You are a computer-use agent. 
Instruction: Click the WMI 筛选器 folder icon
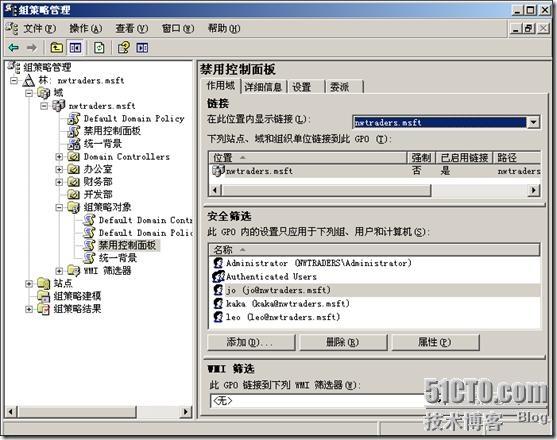[x=74, y=271]
